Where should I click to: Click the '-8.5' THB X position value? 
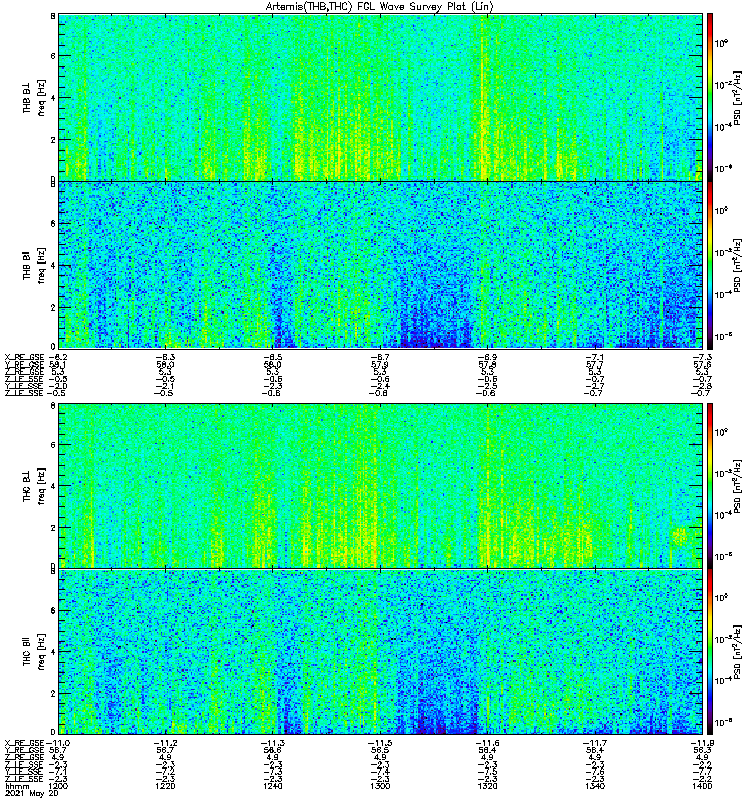[x=272, y=357]
